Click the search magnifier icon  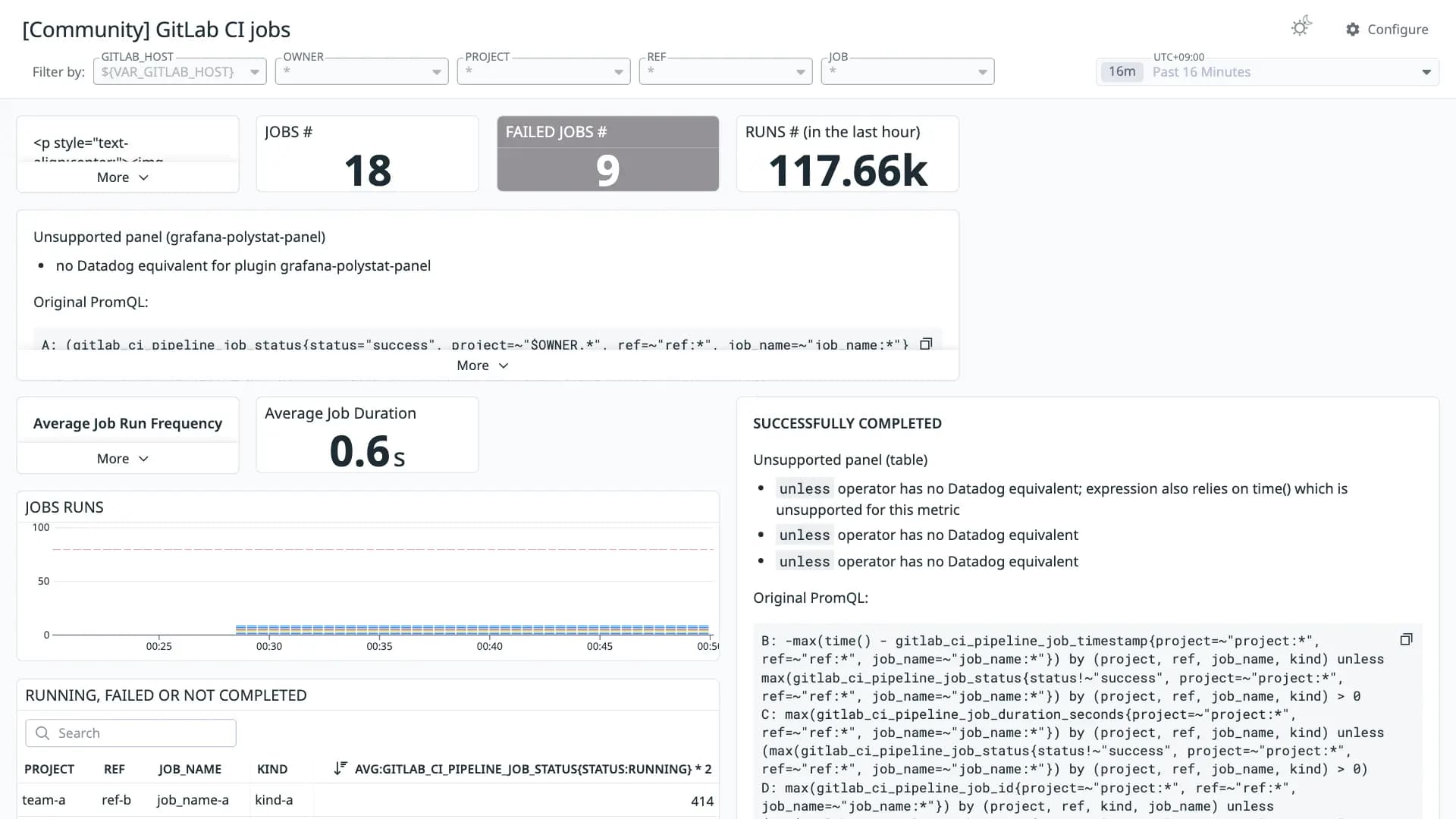coord(43,733)
